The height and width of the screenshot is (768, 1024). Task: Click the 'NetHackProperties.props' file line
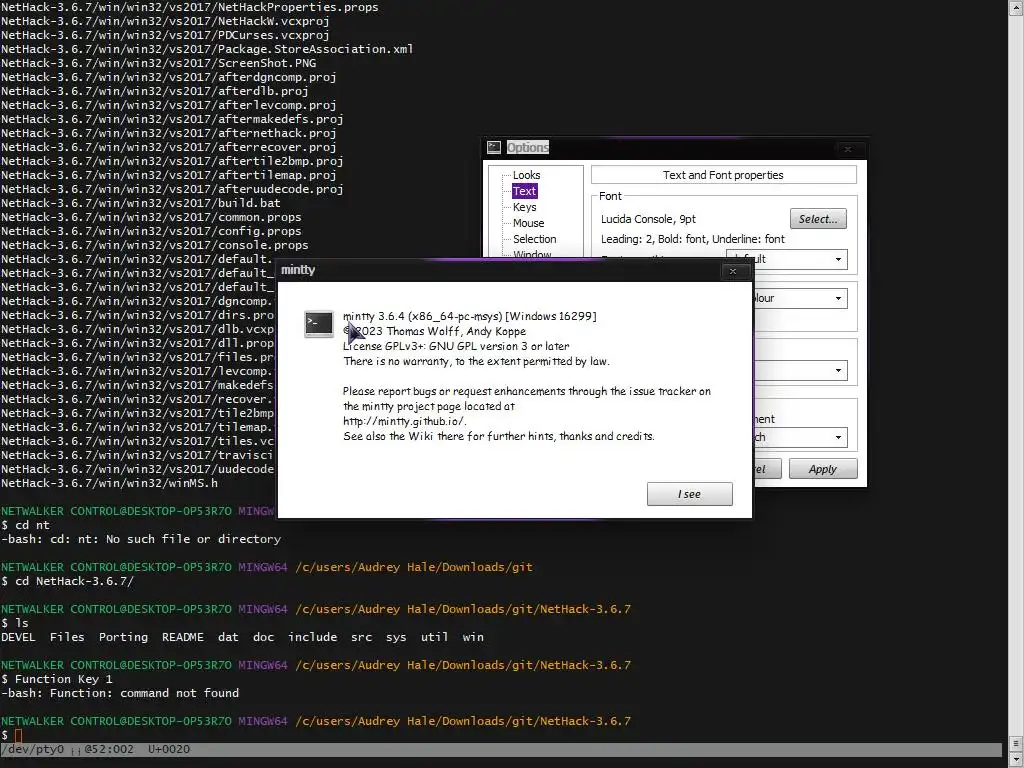coord(189,7)
